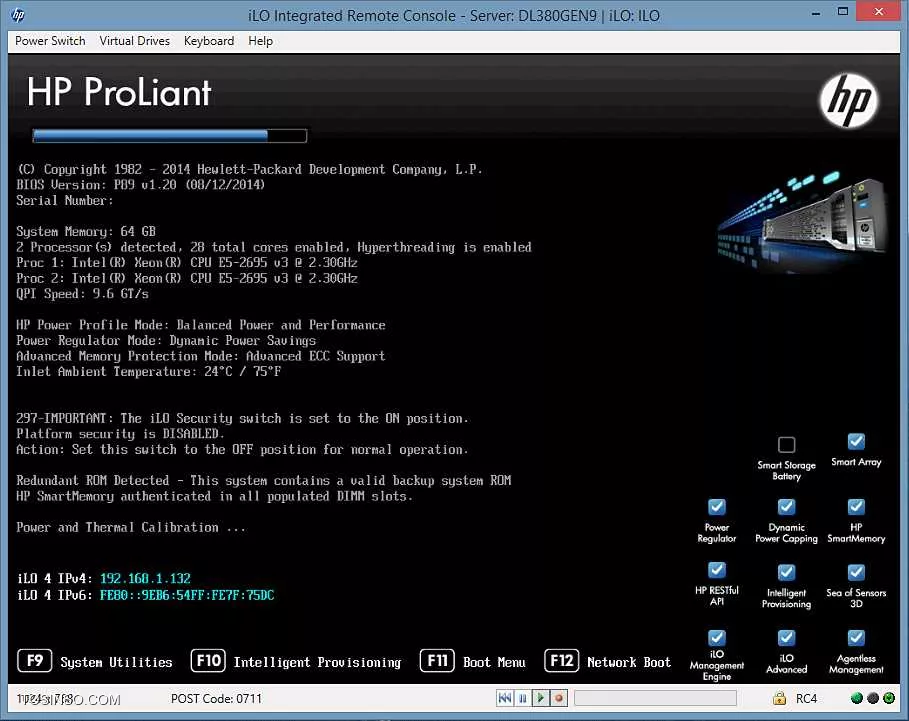Click the Smart Array checkbox
The width and height of the screenshot is (909, 721).
pos(856,442)
